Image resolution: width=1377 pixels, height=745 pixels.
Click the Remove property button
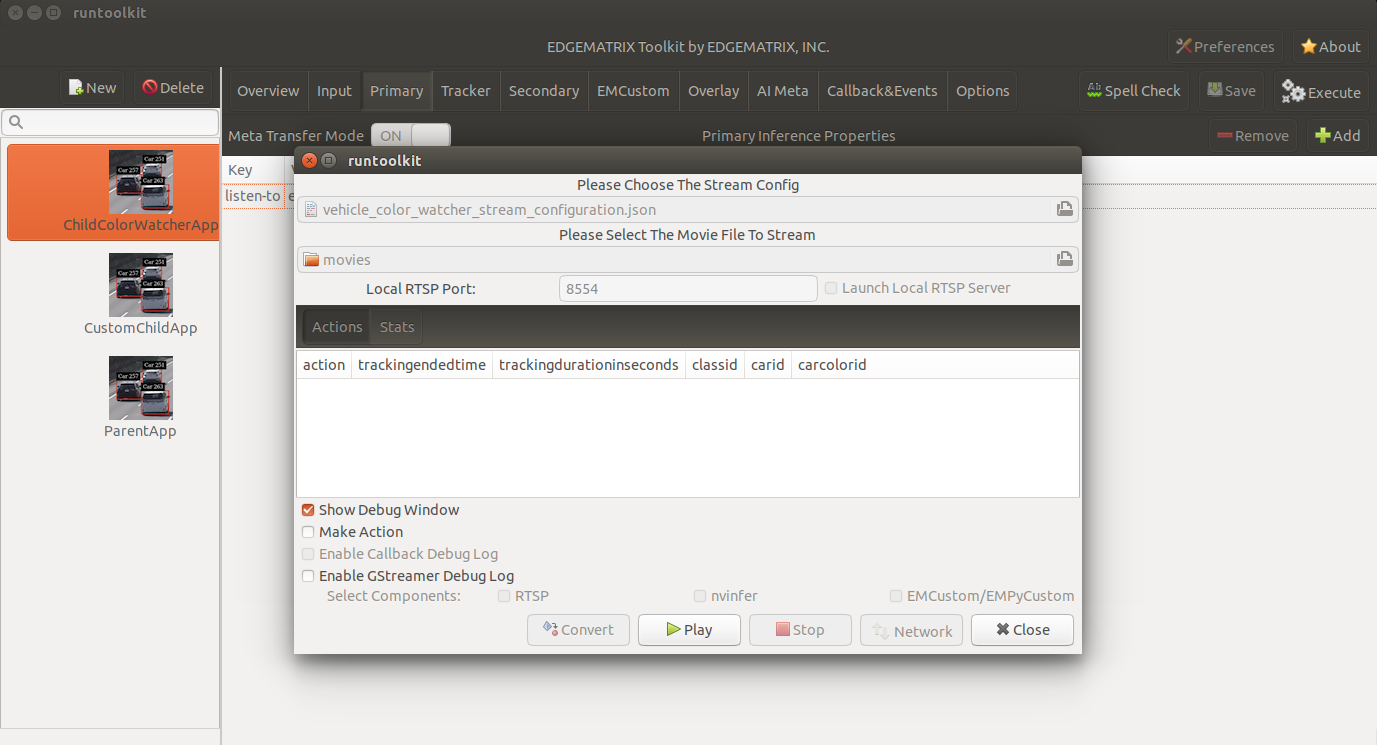(x=1253, y=136)
